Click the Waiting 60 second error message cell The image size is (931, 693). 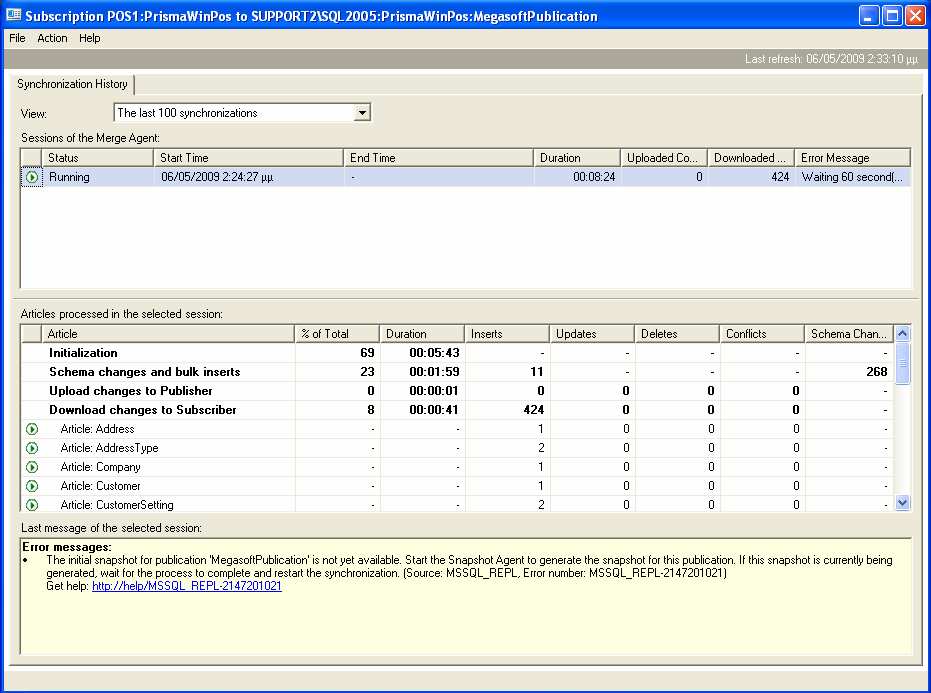852,177
